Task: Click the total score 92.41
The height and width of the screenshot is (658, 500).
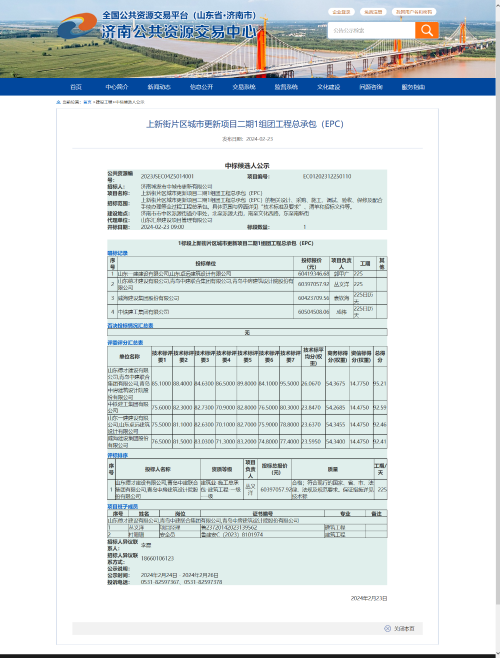Action: tap(380, 441)
